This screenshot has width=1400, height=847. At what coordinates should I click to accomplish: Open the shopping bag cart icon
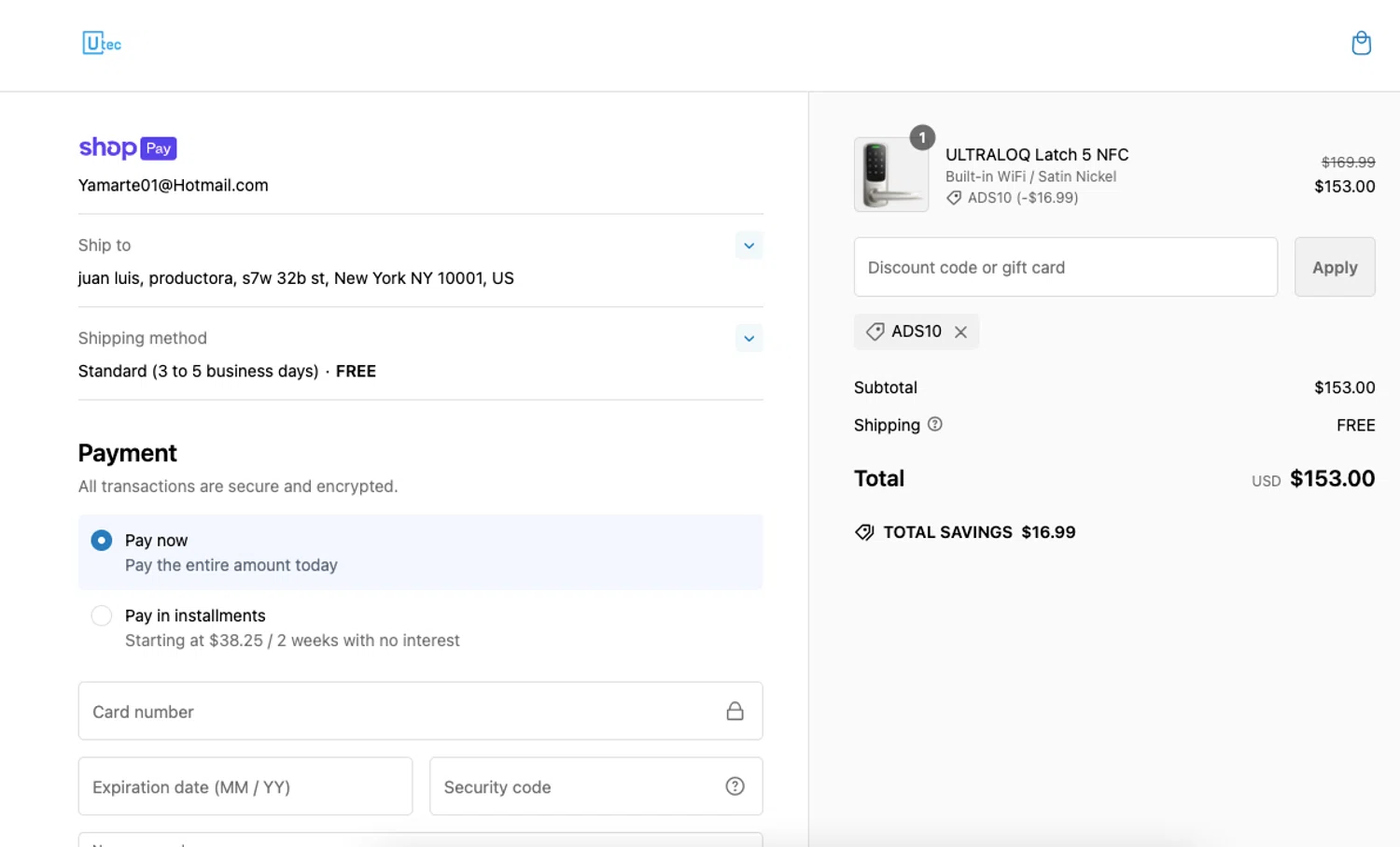(x=1361, y=43)
